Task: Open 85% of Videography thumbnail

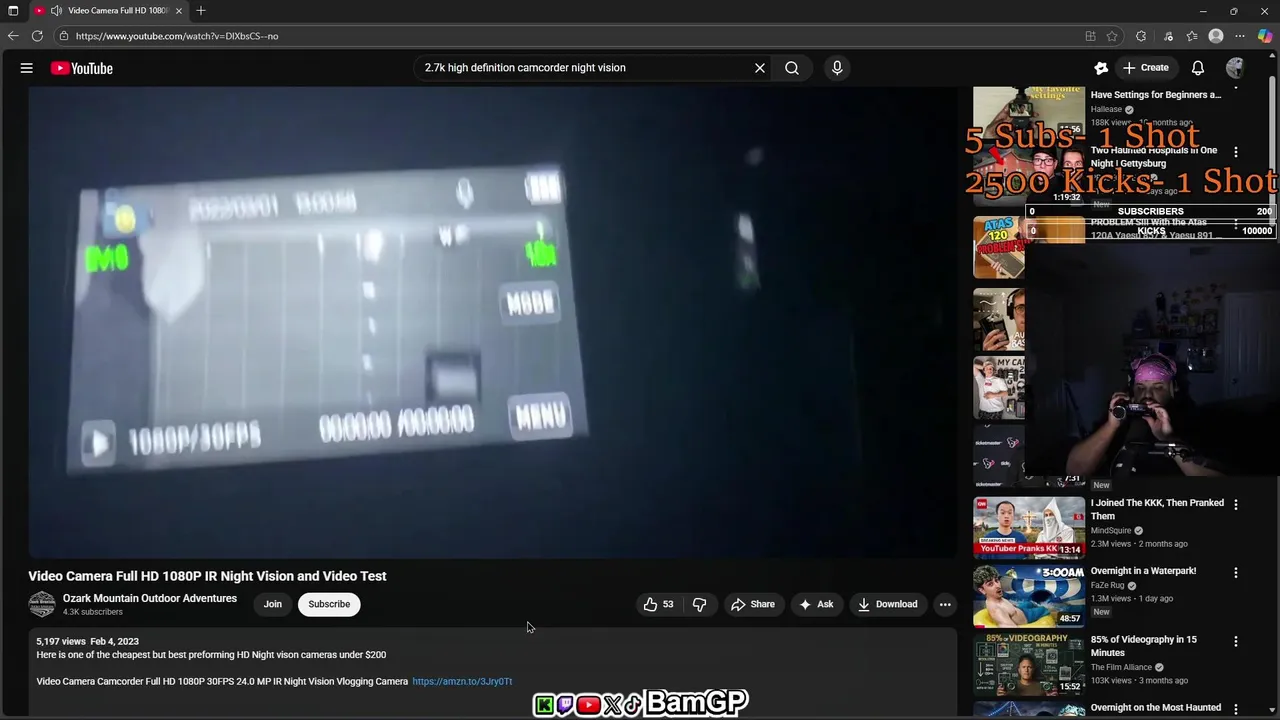Action: point(1029,664)
